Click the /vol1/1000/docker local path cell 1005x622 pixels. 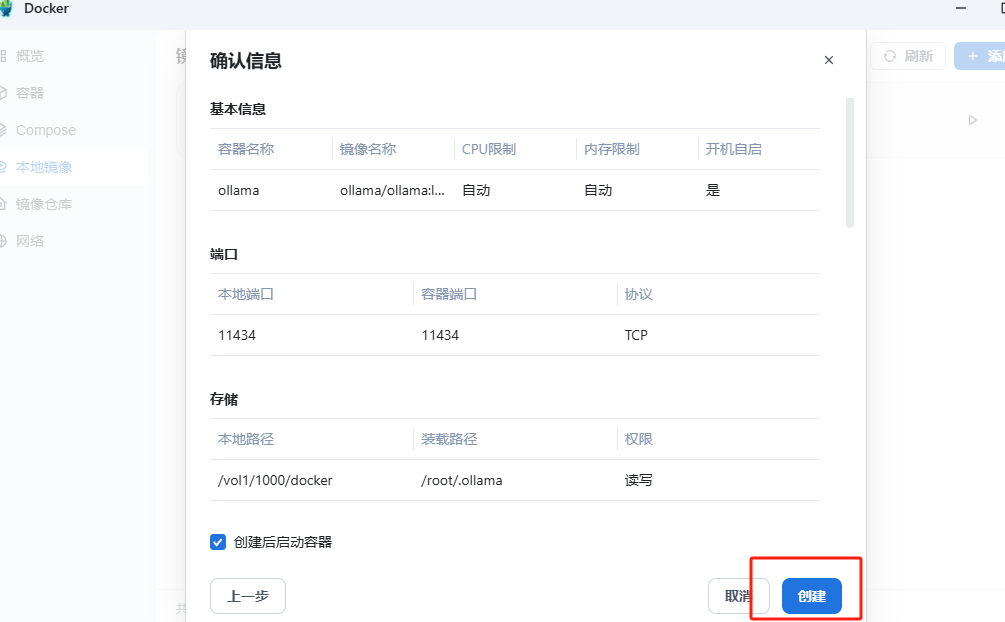click(275, 480)
